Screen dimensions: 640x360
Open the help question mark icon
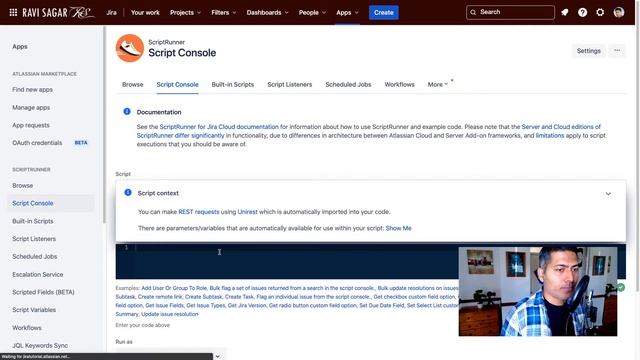[582, 12]
